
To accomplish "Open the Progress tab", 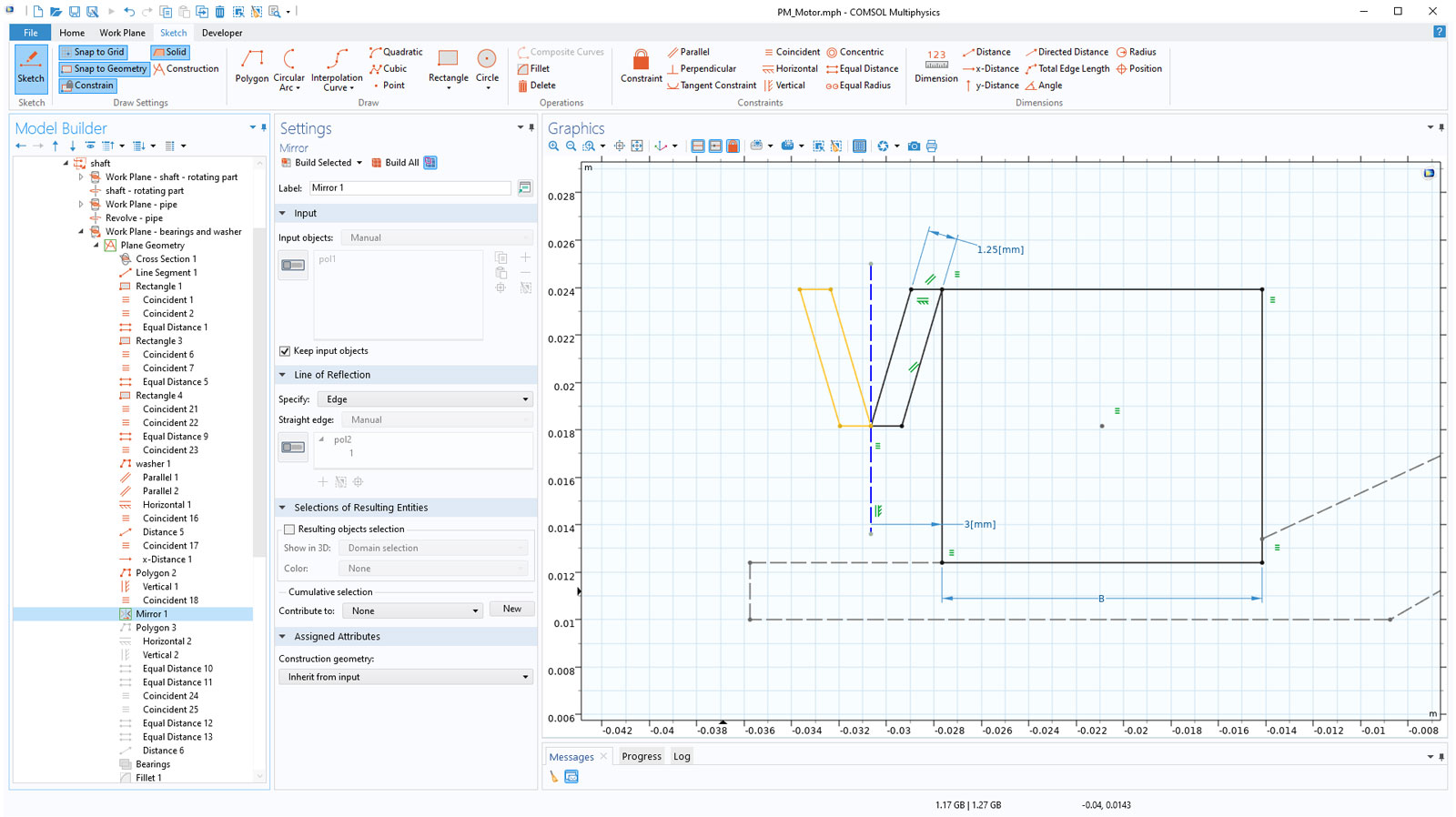I will click(x=642, y=756).
